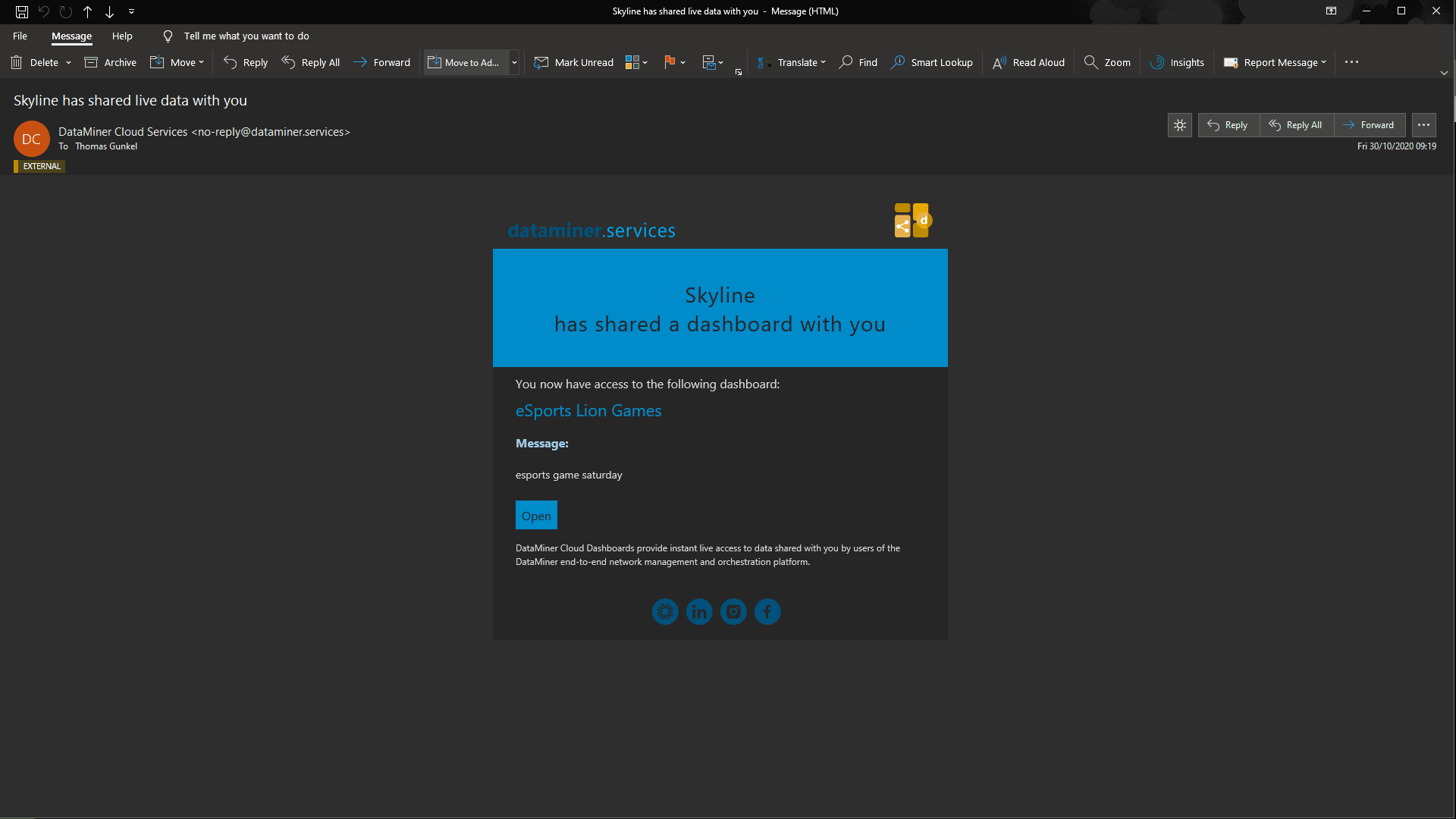
Task: Click Forward in the message header
Action: tap(1370, 125)
